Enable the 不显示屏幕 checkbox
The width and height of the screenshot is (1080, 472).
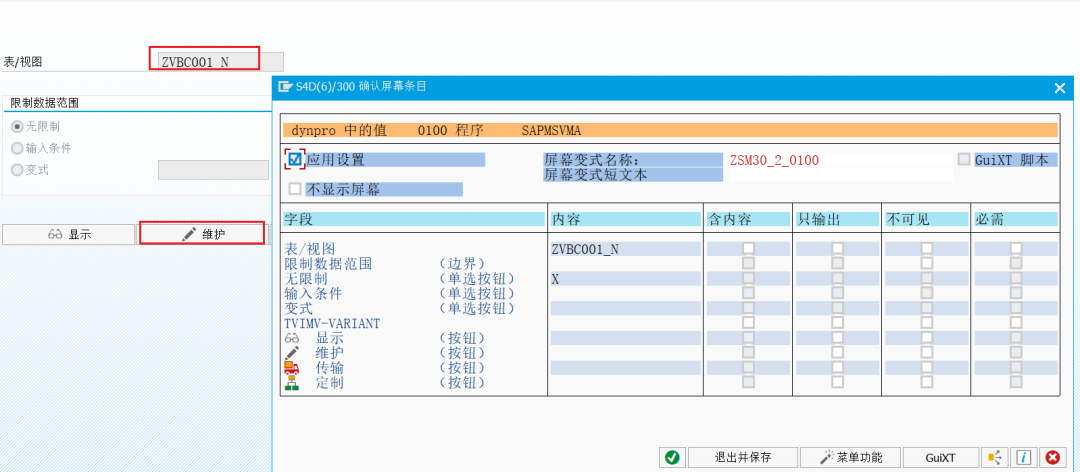tap(295, 189)
